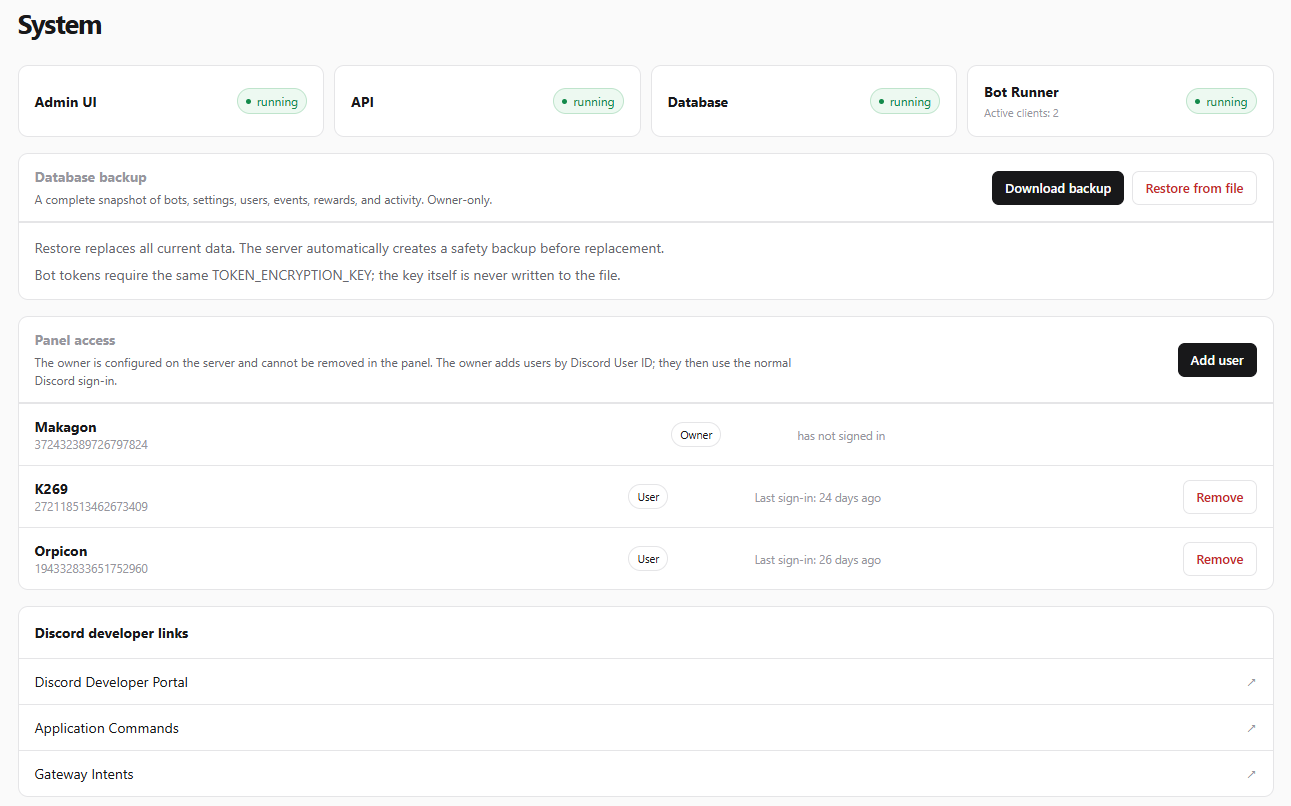Click the User role badge for Orpicon

point(648,559)
